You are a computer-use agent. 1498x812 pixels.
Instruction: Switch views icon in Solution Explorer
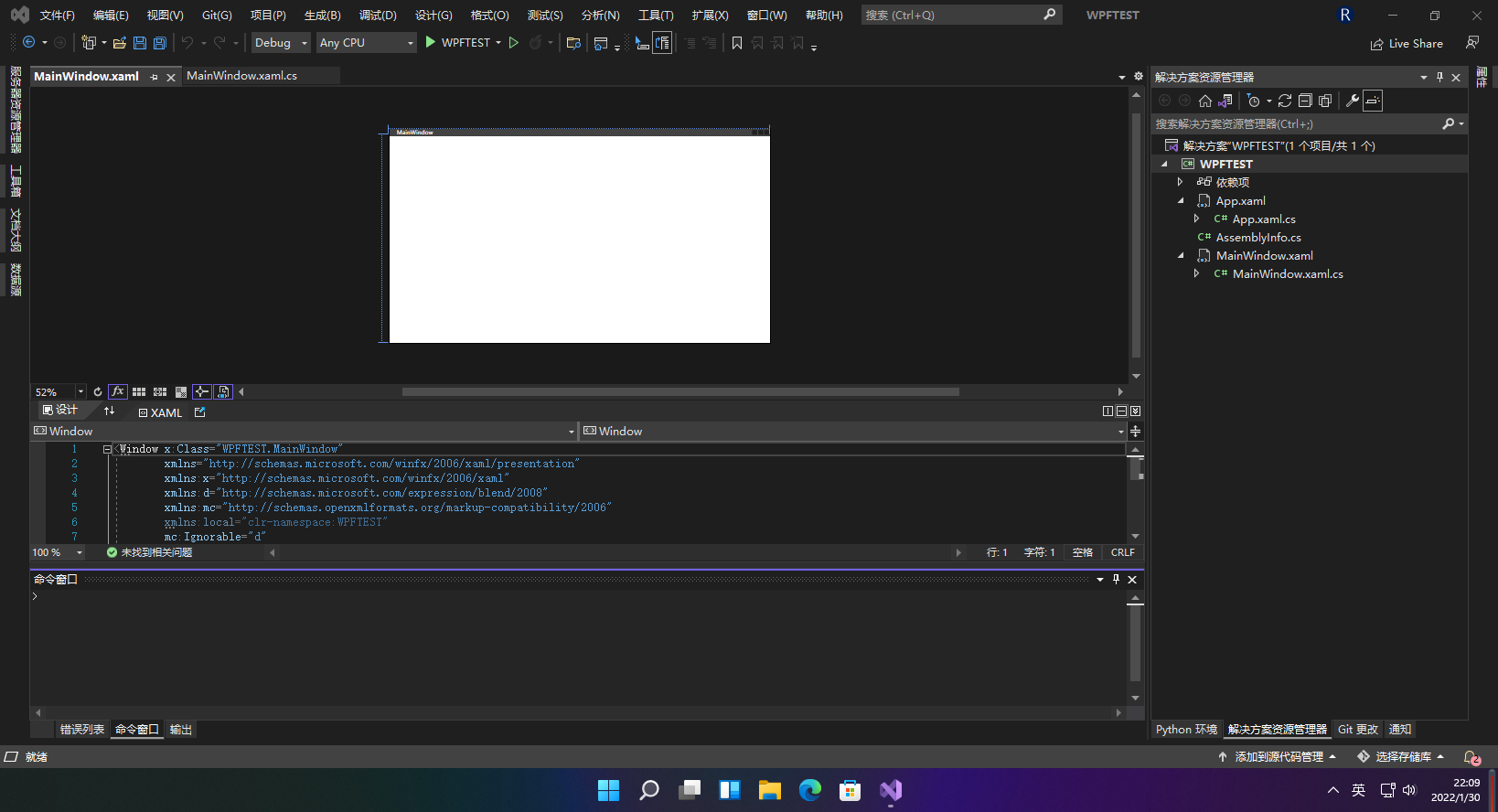coord(1225,101)
